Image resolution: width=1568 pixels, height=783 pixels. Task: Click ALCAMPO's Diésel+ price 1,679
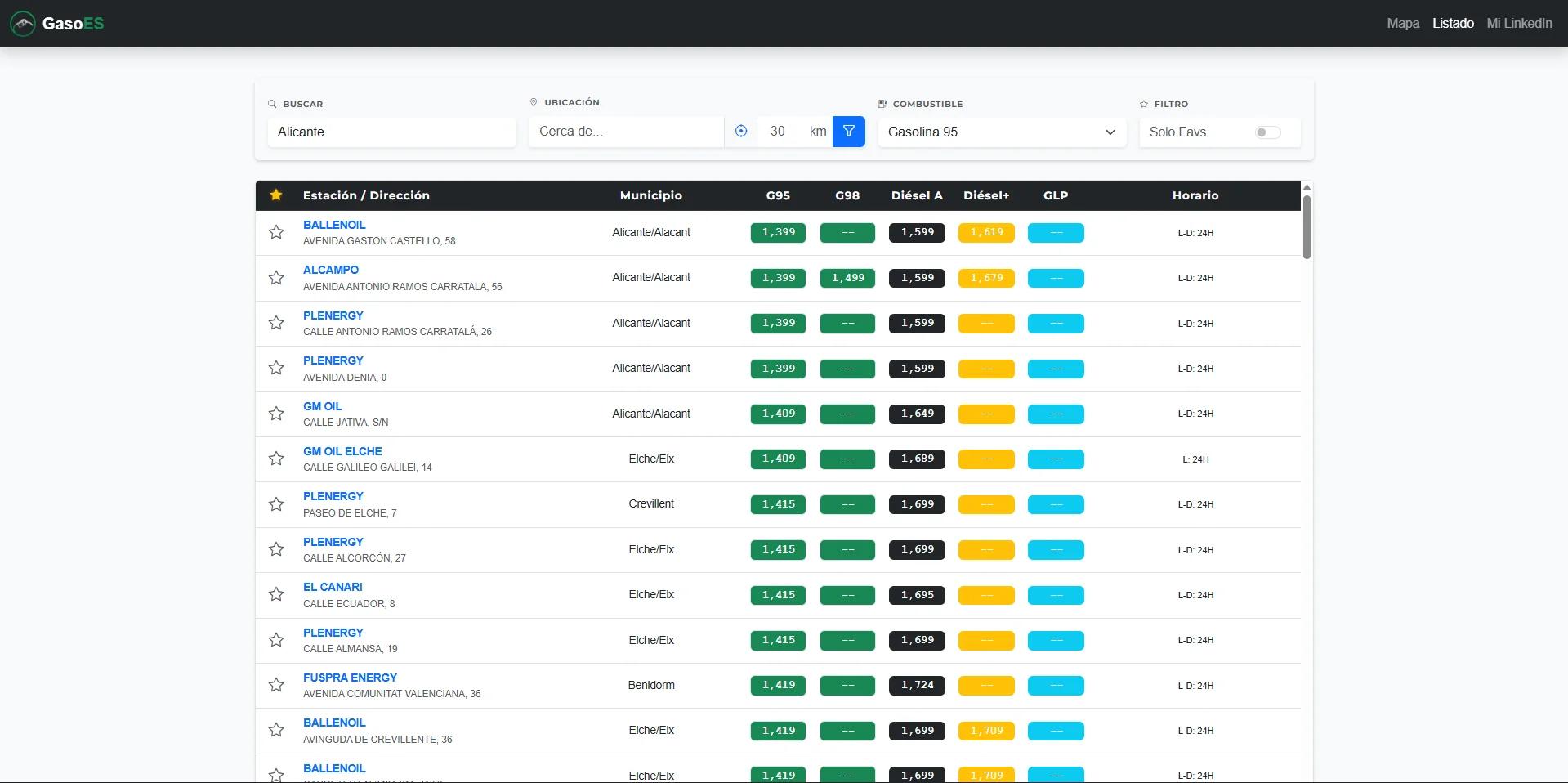[x=986, y=278]
